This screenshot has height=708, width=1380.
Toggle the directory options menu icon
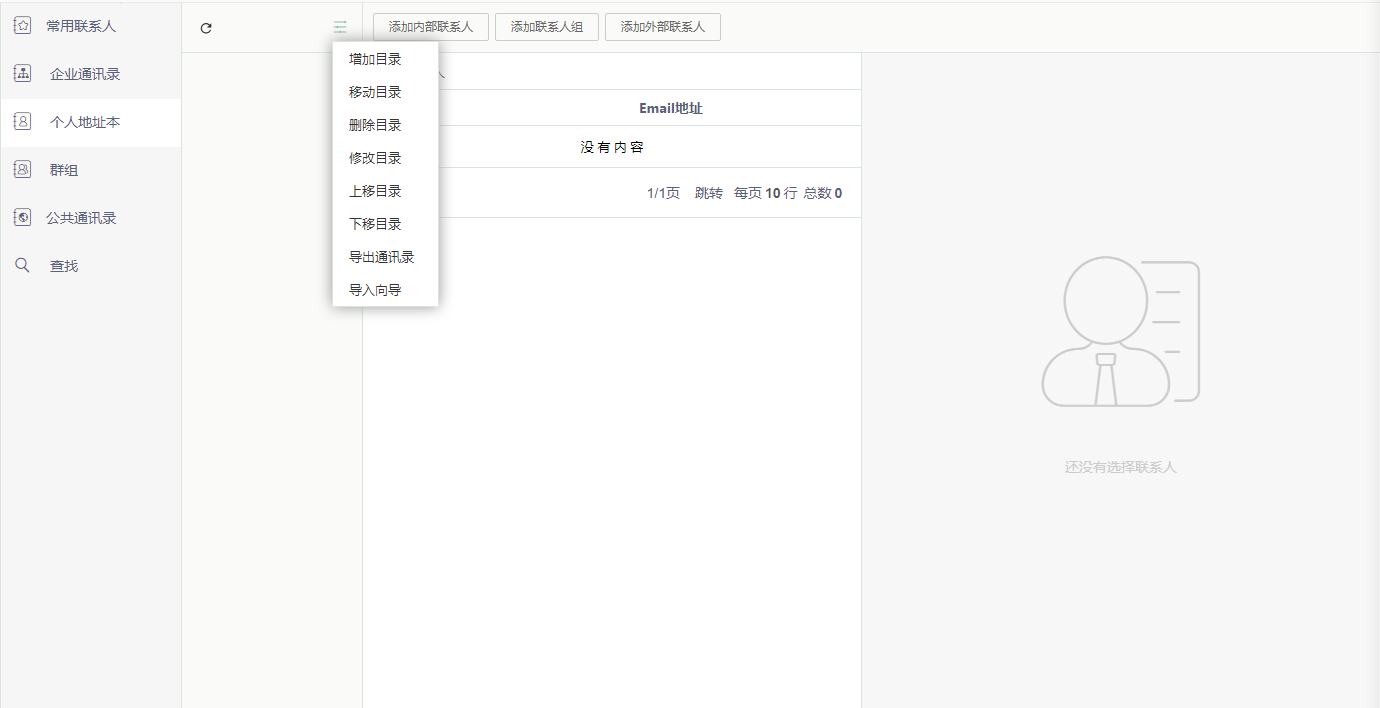[341, 28]
